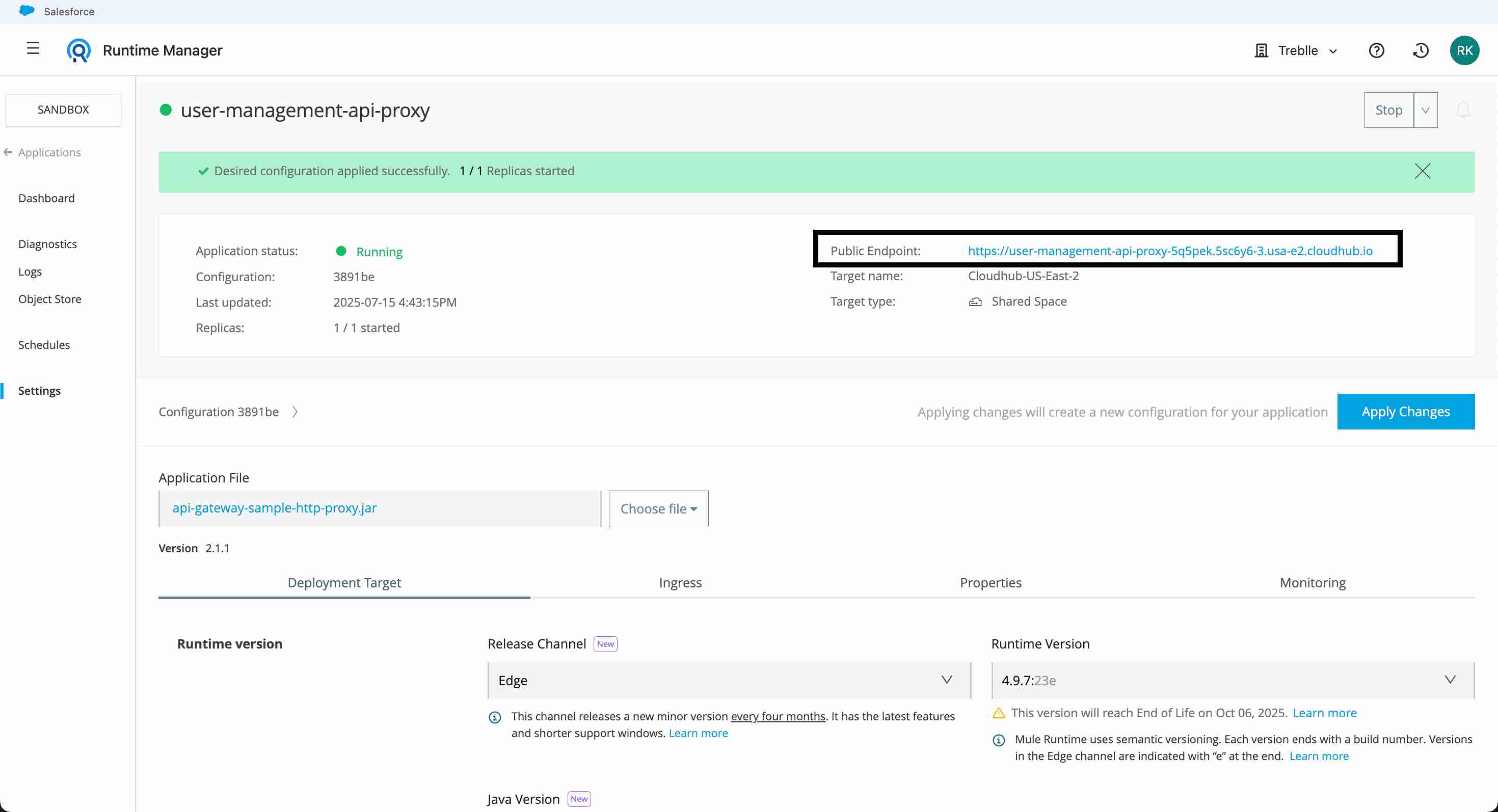Open the Release Channel Edge dropdown
This screenshot has width=1498, height=812.
(729, 680)
